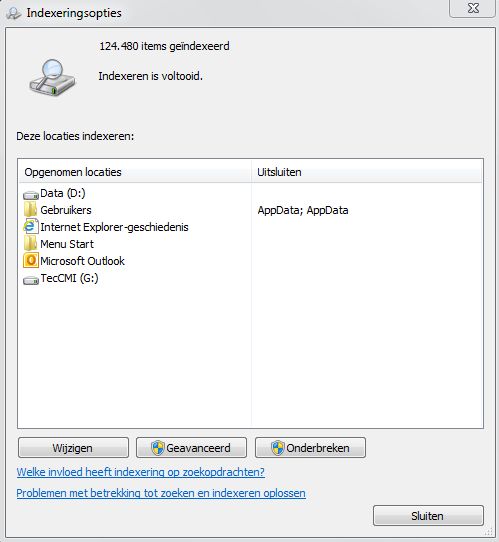
Task: Select the Data (D:) drive icon
Action: click(x=31, y=195)
